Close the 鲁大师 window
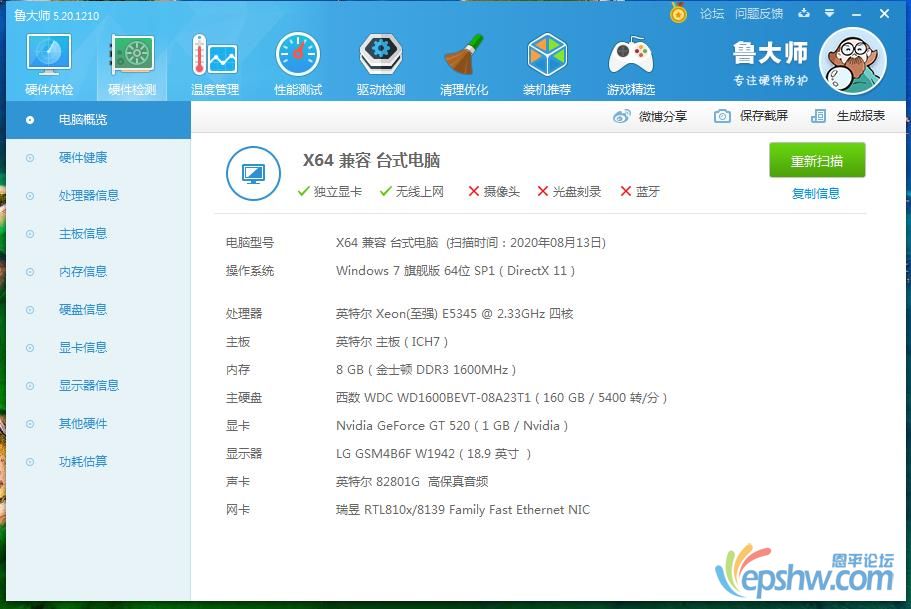Image resolution: width=911 pixels, height=609 pixels. tap(884, 13)
